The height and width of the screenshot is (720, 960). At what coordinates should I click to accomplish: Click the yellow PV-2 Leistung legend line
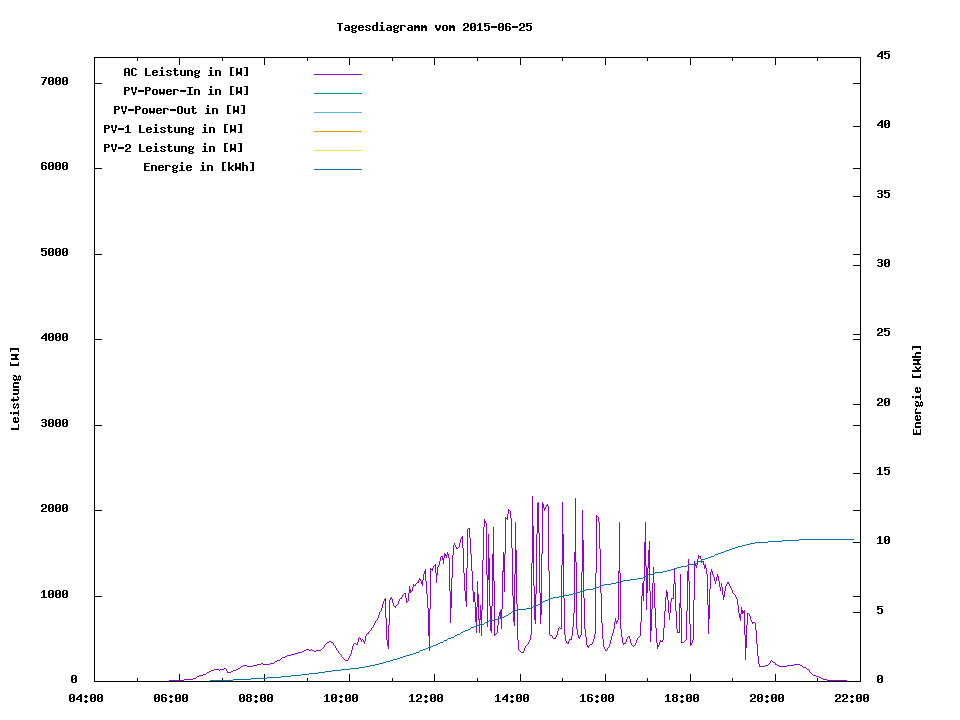pyautogui.click(x=337, y=150)
